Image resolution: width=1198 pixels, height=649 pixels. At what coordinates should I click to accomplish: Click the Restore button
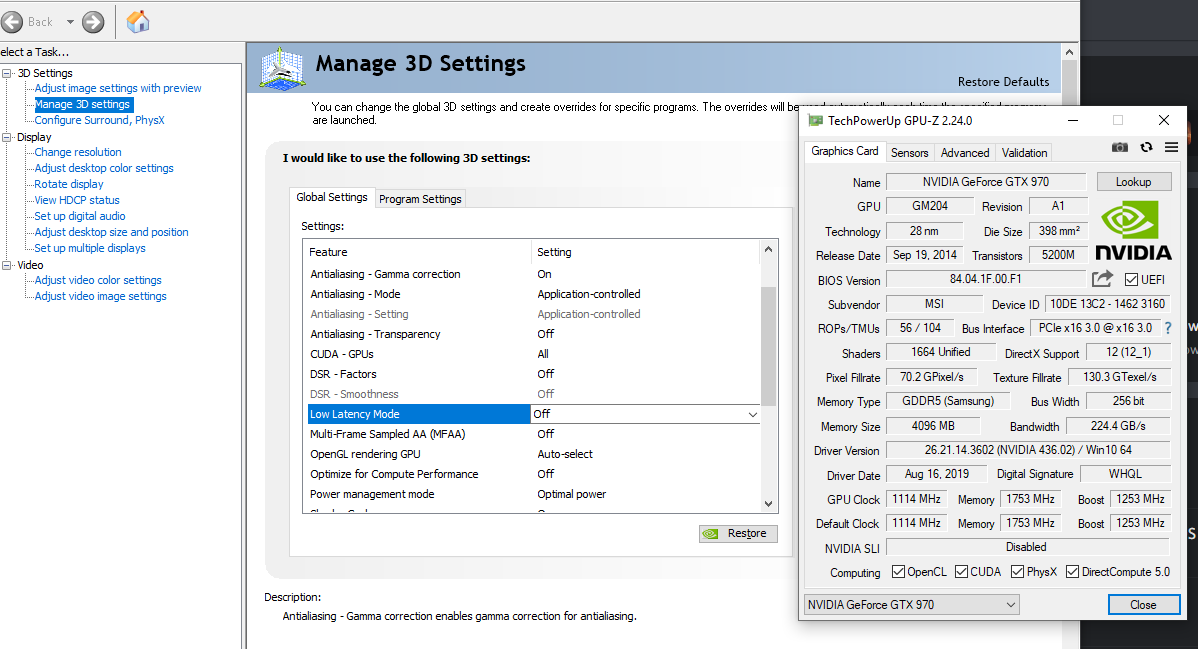tap(738, 534)
